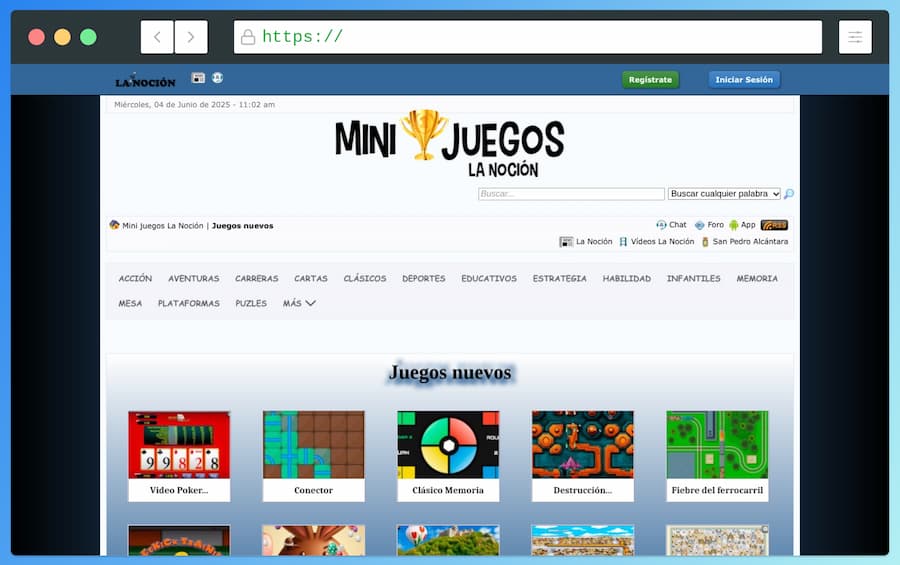Viewport: 900px width, 565px height.
Task: Click the Iniciar Sesión button
Action: tap(744, 80)
